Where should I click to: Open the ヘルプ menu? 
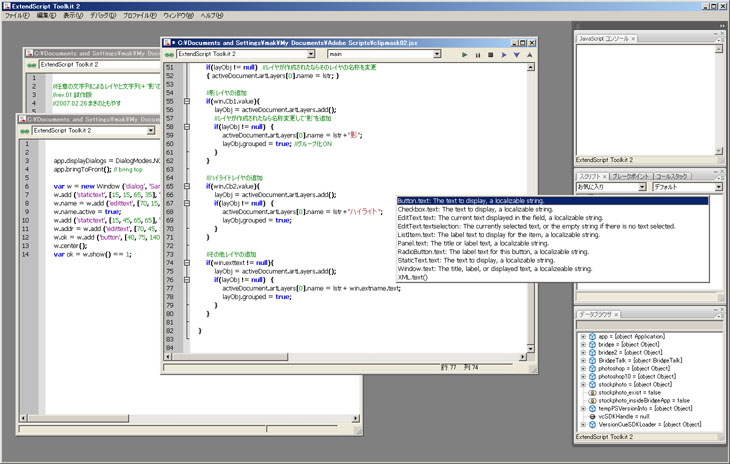tap(212, 15)
